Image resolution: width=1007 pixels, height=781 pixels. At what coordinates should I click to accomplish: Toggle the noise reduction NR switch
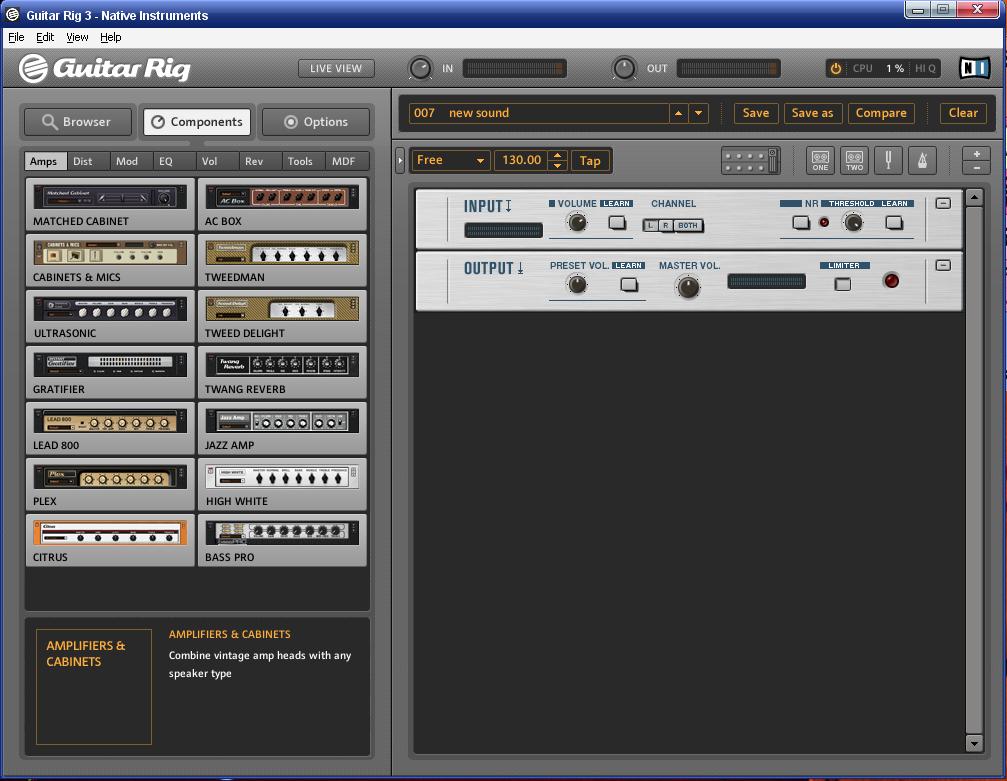[x=801, y=223]
